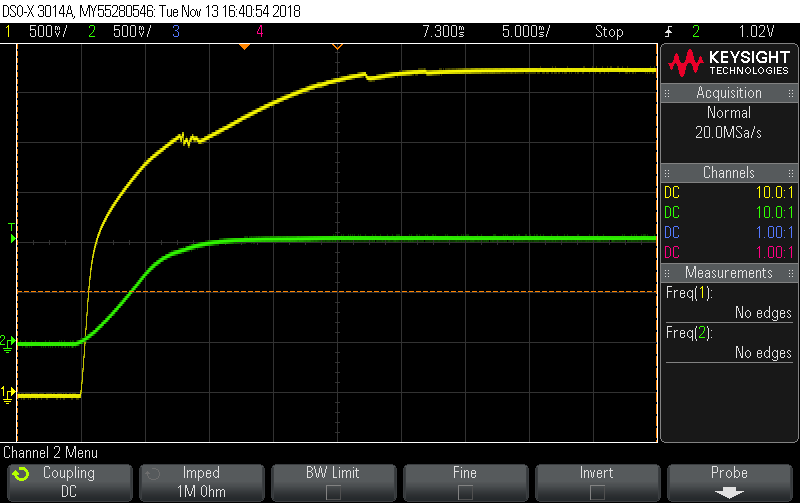Click the Measurements header left grip dots

[667, 273]
